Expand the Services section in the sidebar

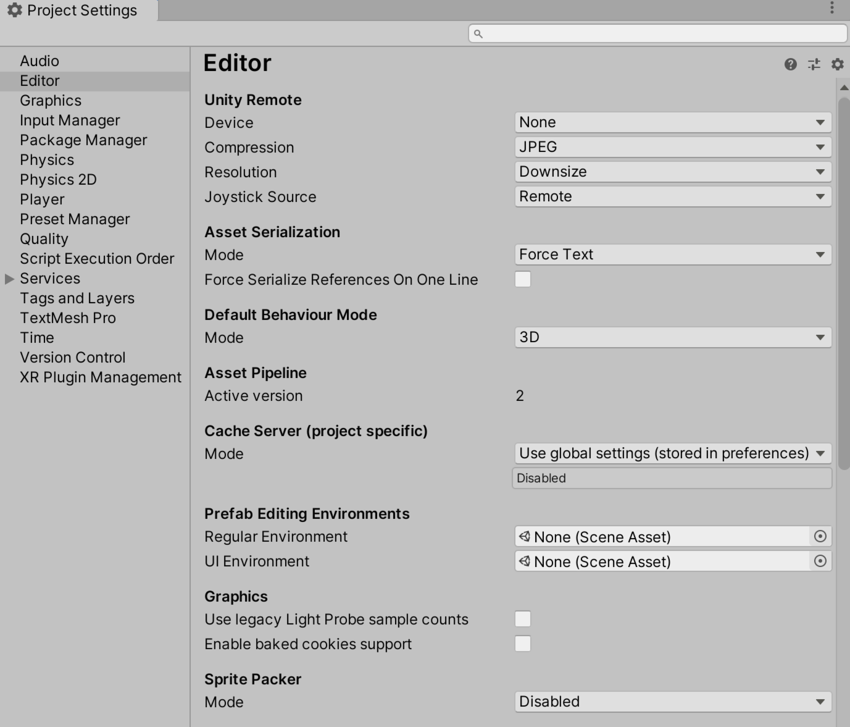tap(9, 278)
